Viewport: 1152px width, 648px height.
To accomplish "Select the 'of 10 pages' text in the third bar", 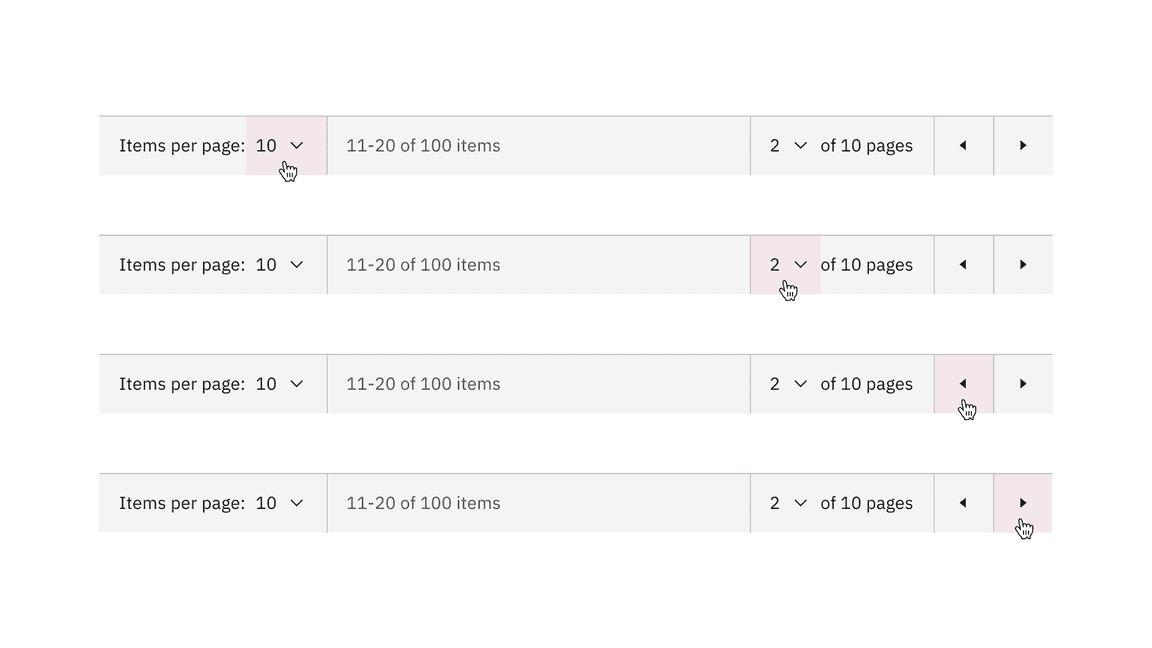I will pos(866,383).
